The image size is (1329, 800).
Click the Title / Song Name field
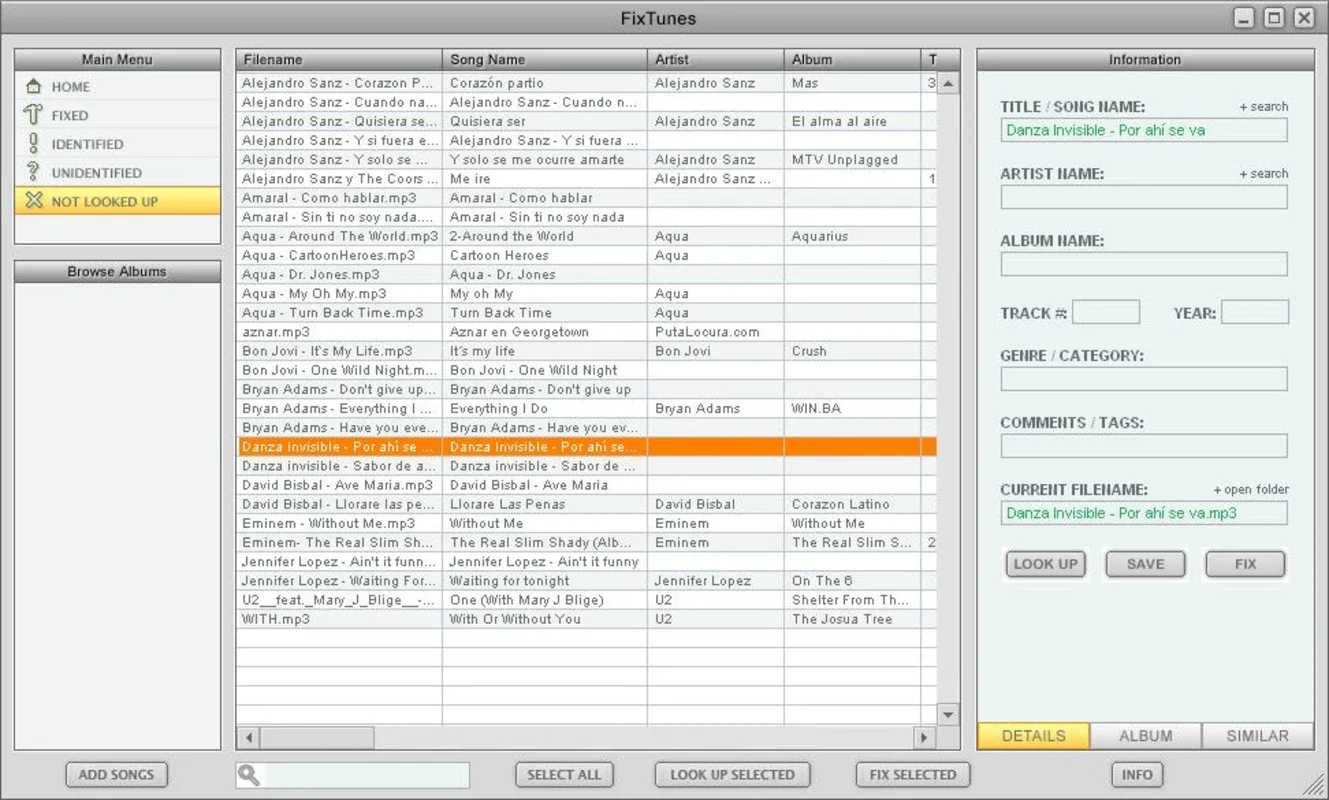1144,130
